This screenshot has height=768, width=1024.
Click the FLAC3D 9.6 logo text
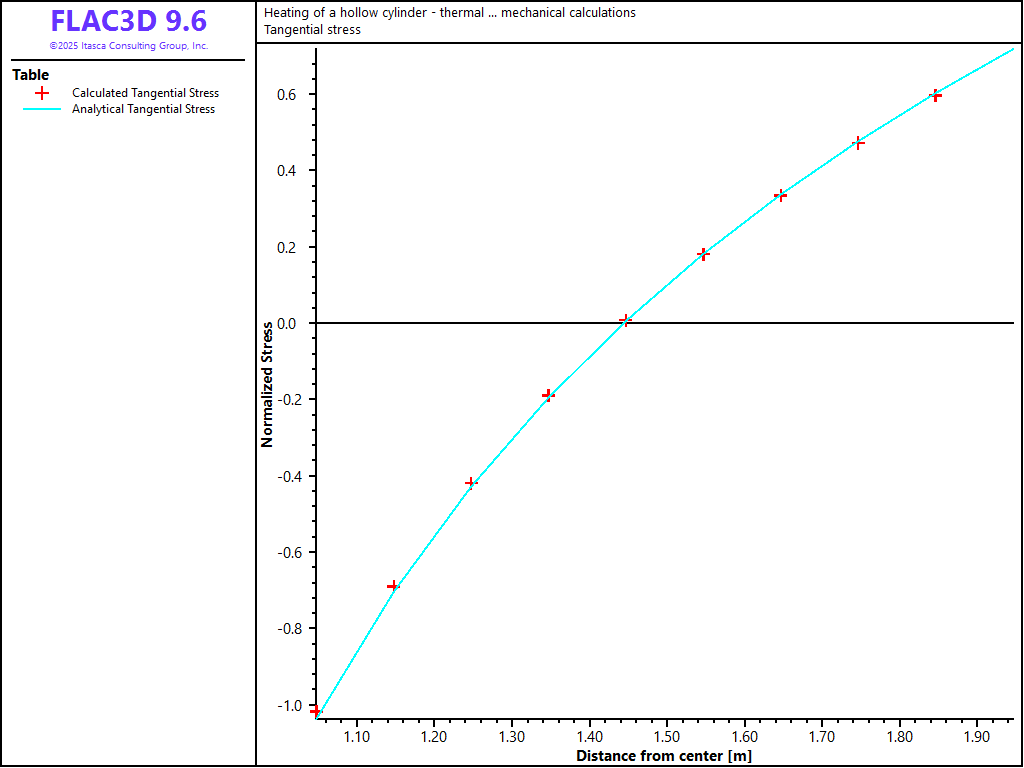point(128,22)
